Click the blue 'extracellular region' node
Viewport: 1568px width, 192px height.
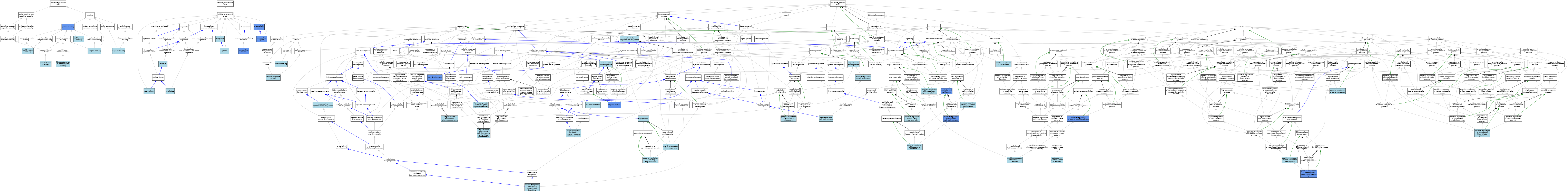pos(259,27)
